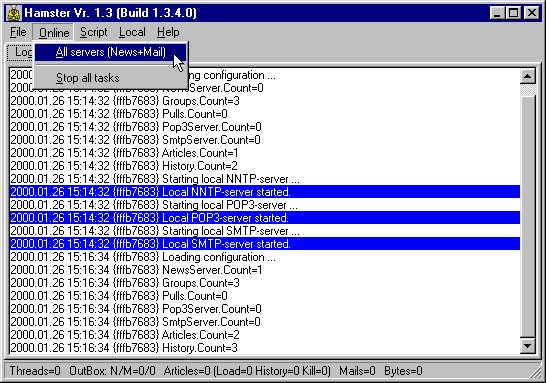Select 15:16:34 log line 'Groups.Count=3'

pyautogui.click(x=265, y=283)
